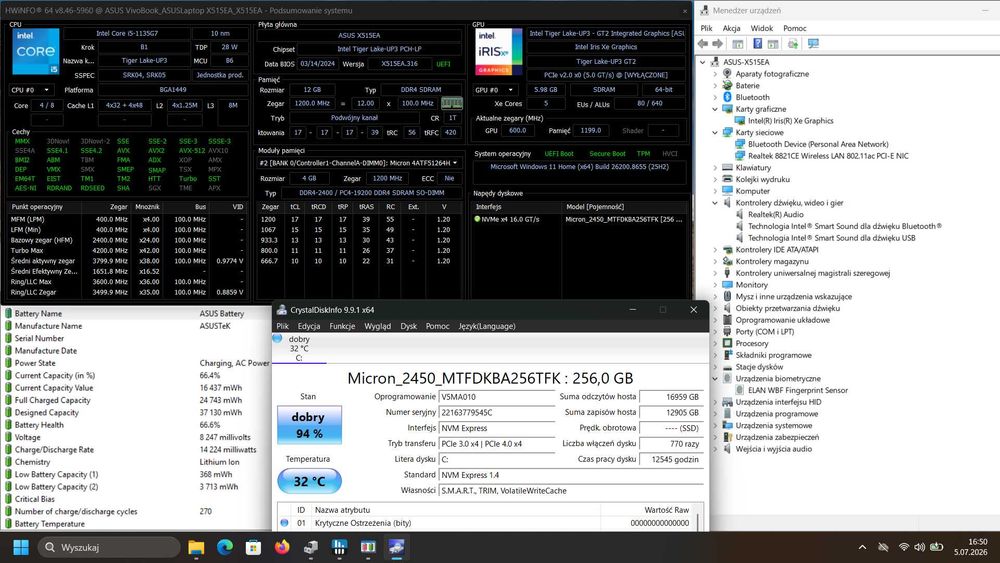Expand the Monitory node
This screenshot has height=563, width=1000.
coord(715,285)
